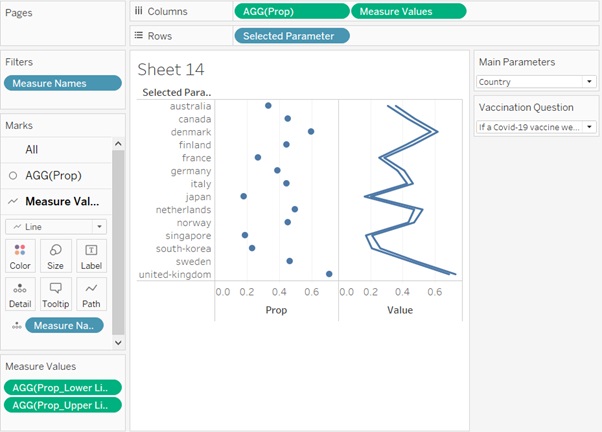The width and height of the screenshot is (602, 432).
Task: Click the AGG(Prop) pill in Columns
Action: coord(291,11)
